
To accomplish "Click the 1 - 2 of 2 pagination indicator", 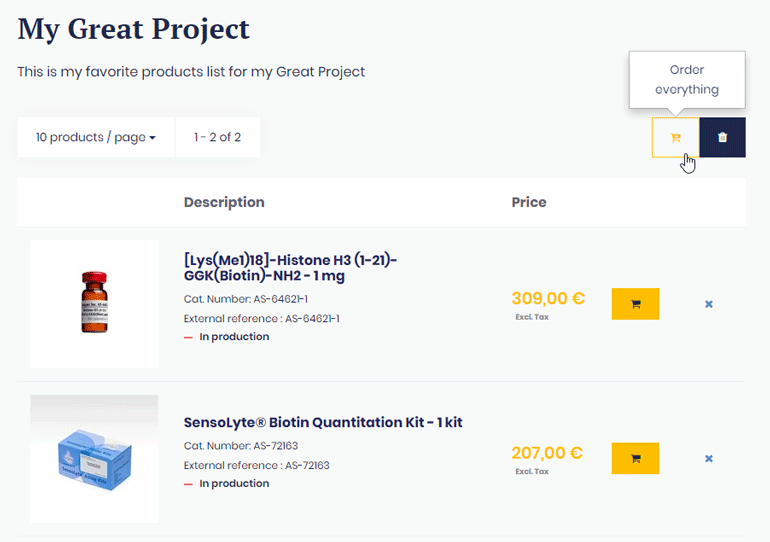I will tap(218, 137).
